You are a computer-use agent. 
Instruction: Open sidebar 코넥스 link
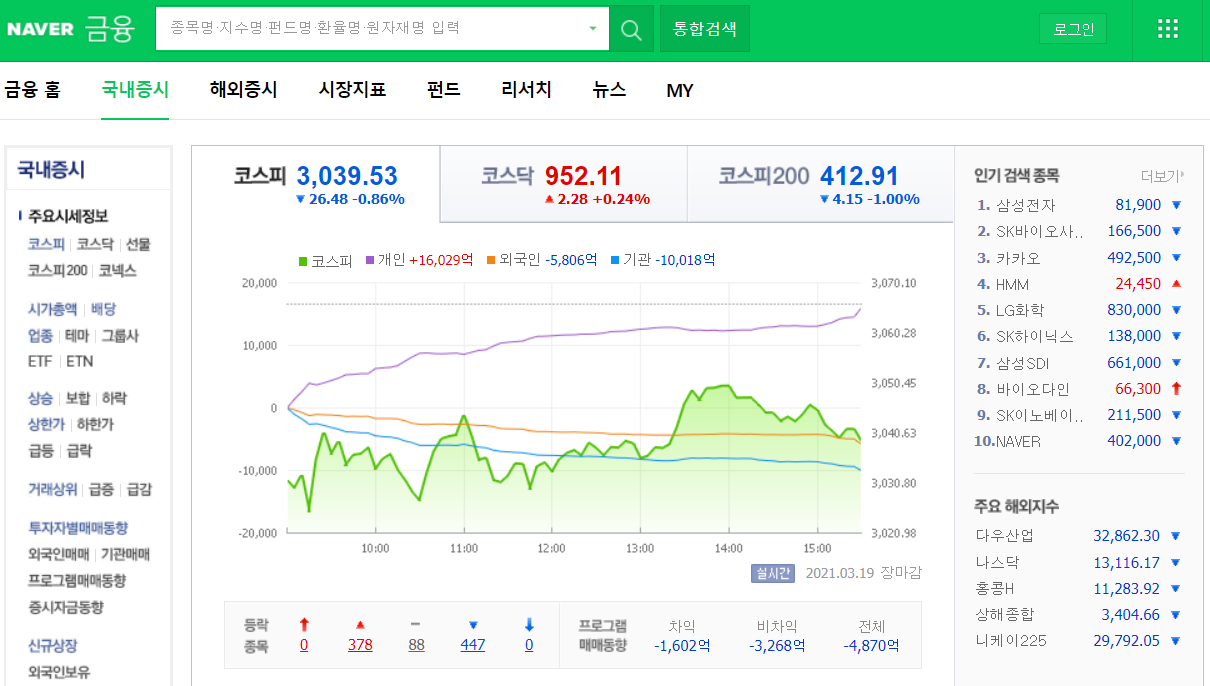click(x=117, y=270)
